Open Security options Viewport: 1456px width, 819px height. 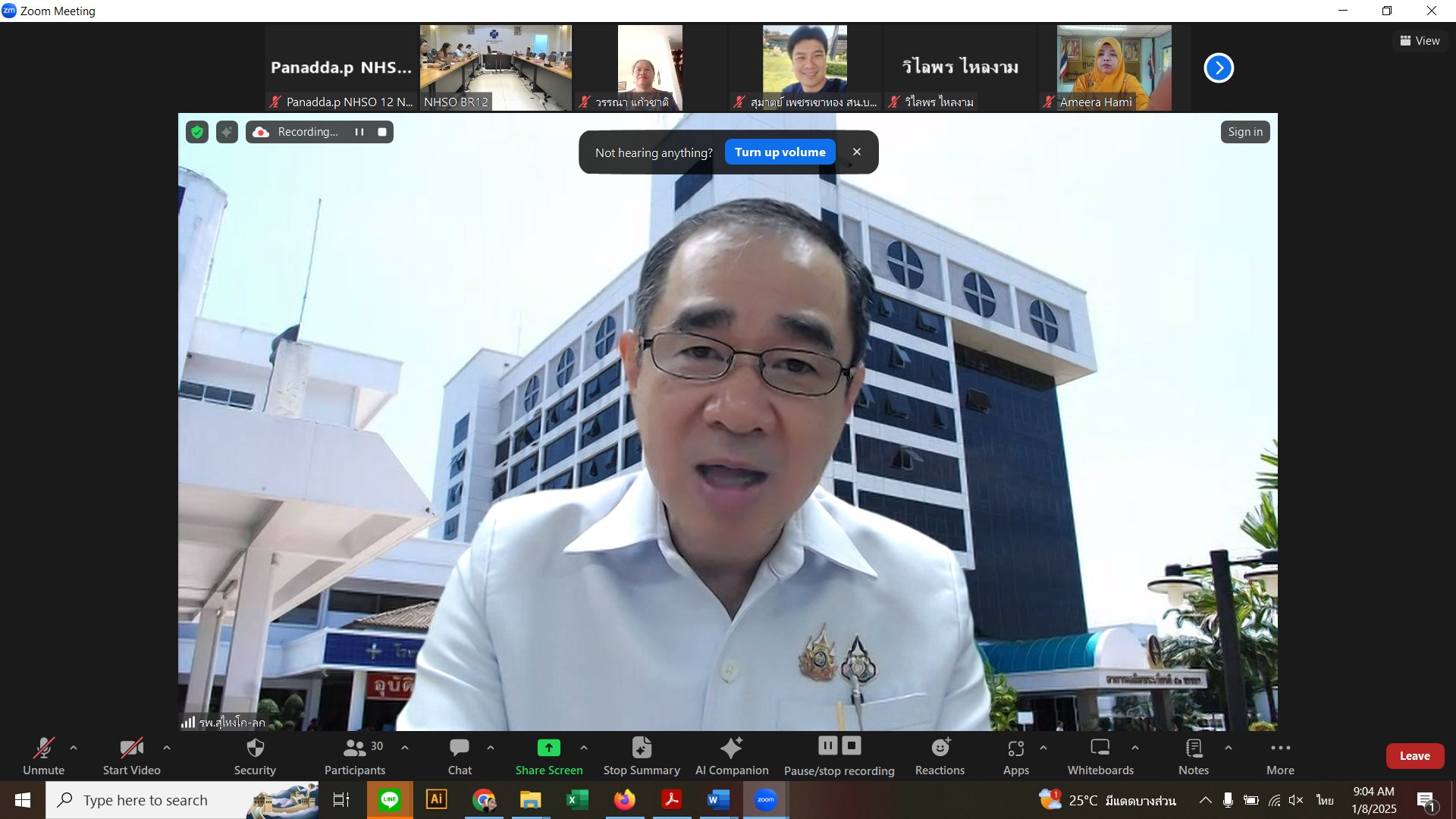coord(255,756)
